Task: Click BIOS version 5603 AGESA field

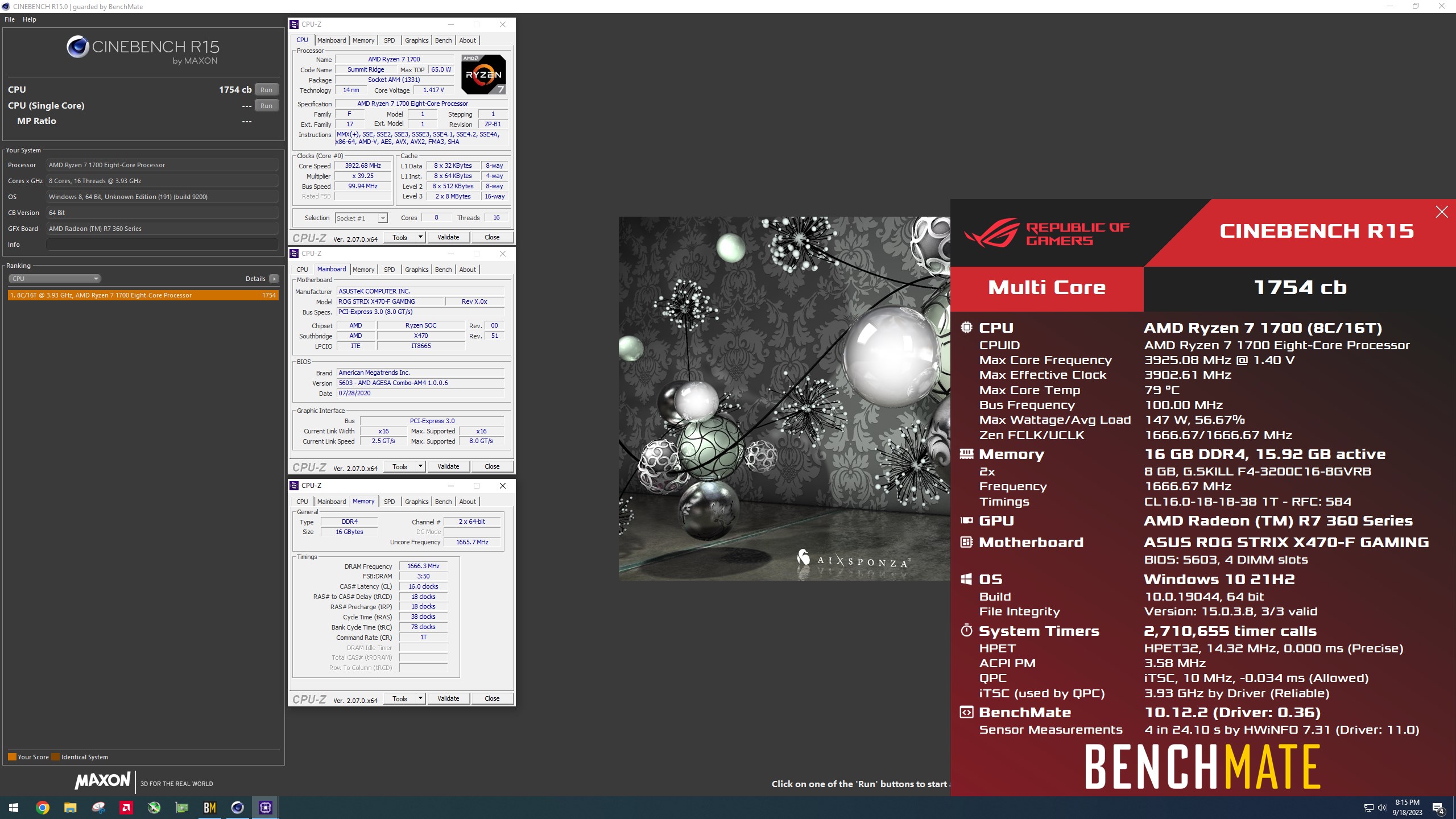Action: pos(420,383)
